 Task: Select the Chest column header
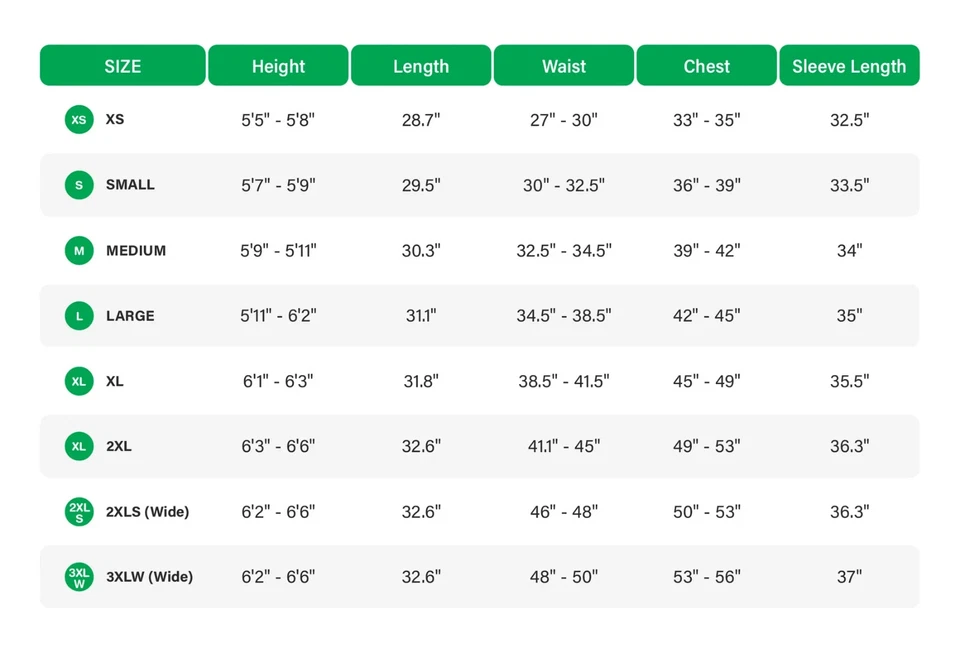point(707,66)
